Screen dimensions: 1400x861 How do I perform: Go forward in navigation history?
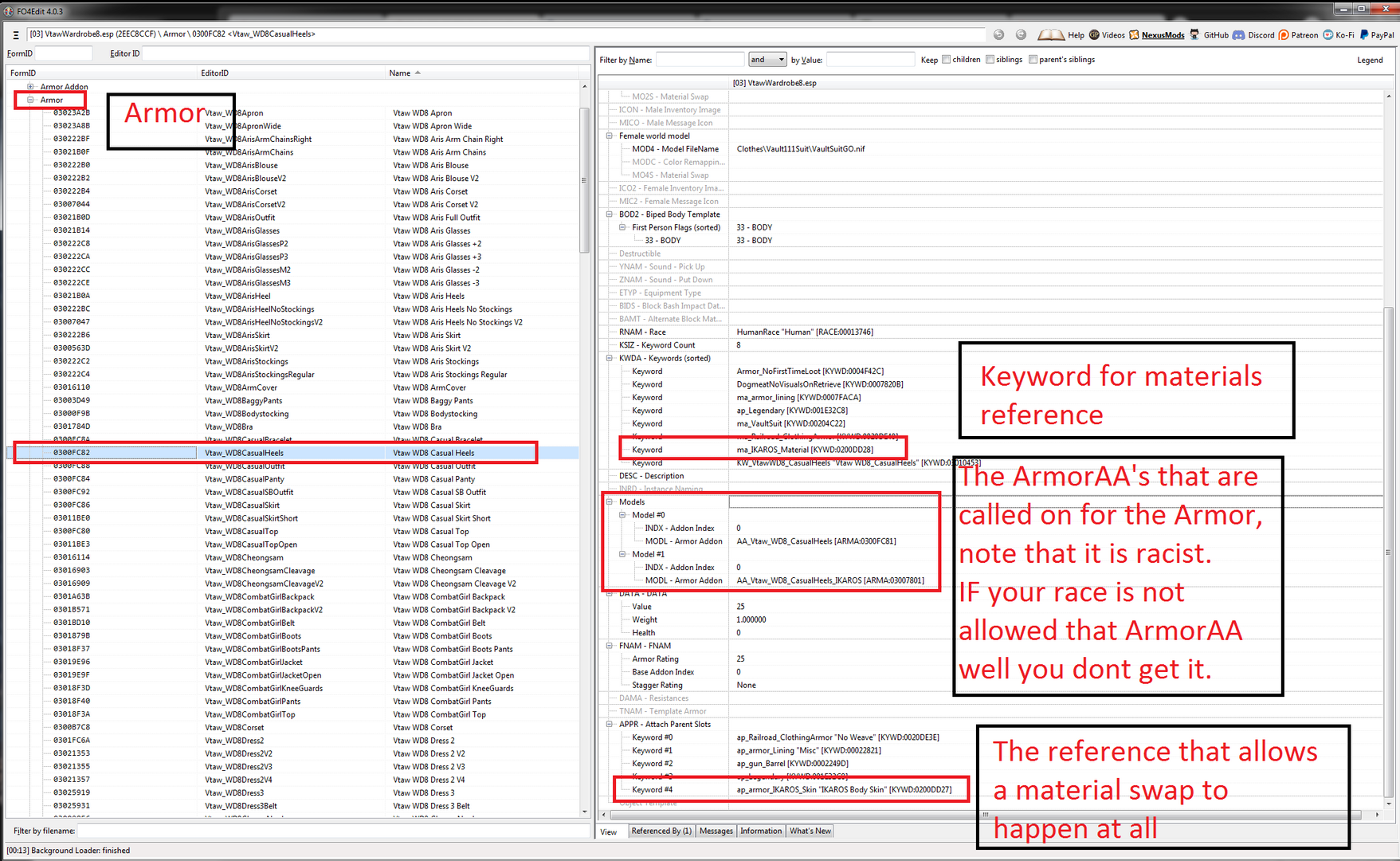point(1021,34)
